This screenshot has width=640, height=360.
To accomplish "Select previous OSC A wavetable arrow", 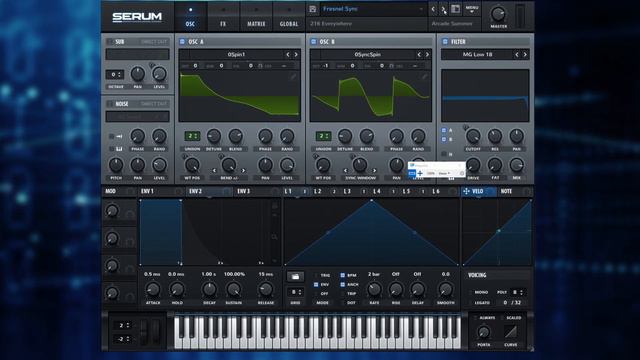I will [x=288, y=54].
